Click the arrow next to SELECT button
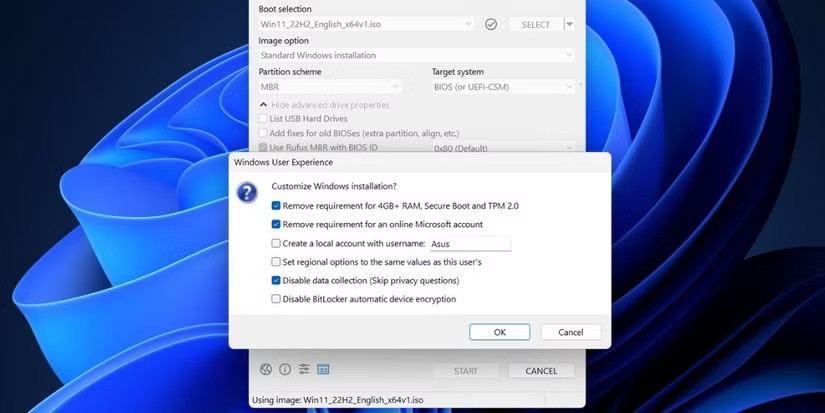Screen dimensions: 825x413 point(569,24)
